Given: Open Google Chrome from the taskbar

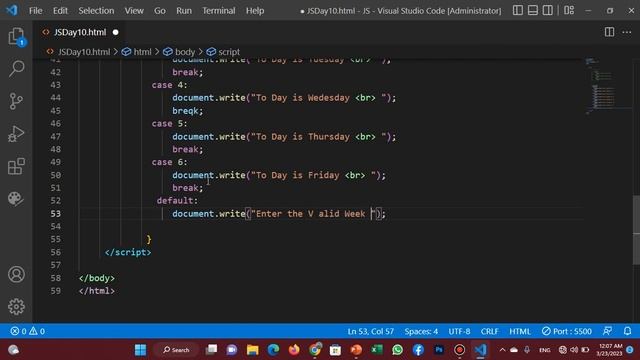Looking at the screenshot, I should (x=315, y=350).
